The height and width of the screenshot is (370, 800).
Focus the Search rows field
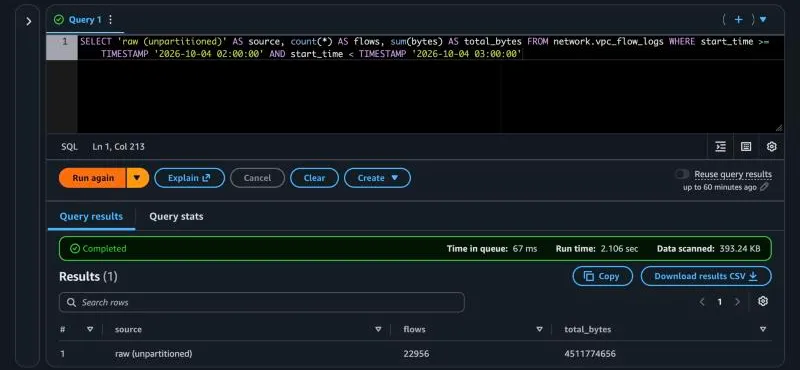click(262, 303)
